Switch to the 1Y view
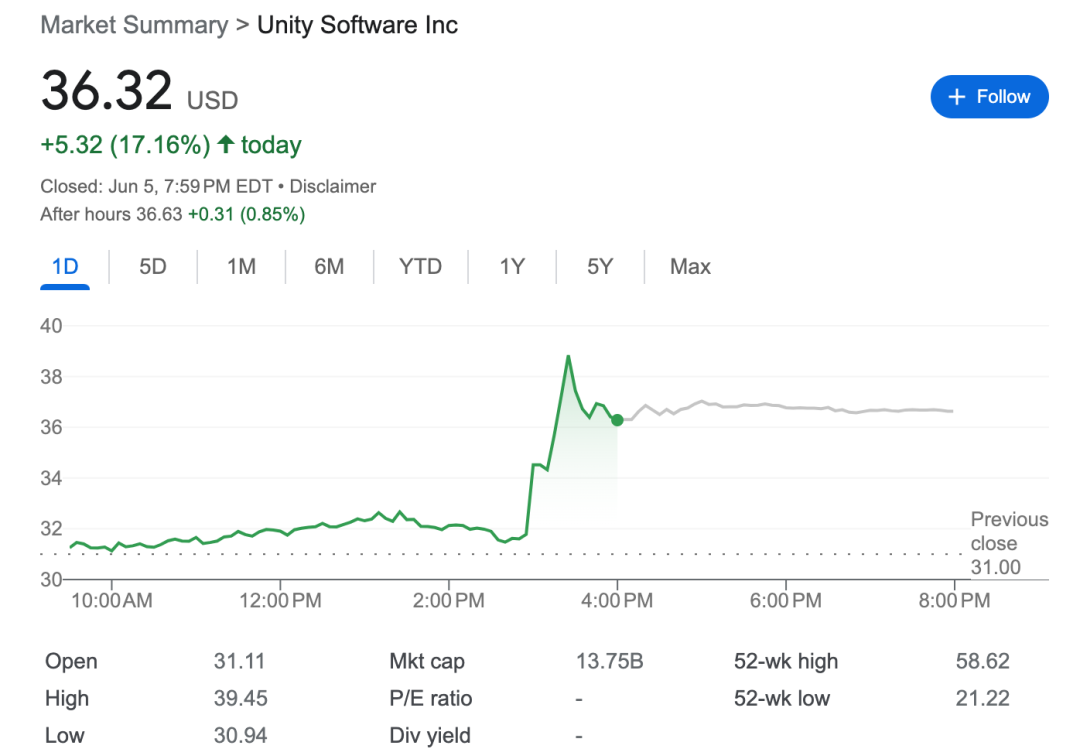1080x756 pixels. click(x=512, y=267)
